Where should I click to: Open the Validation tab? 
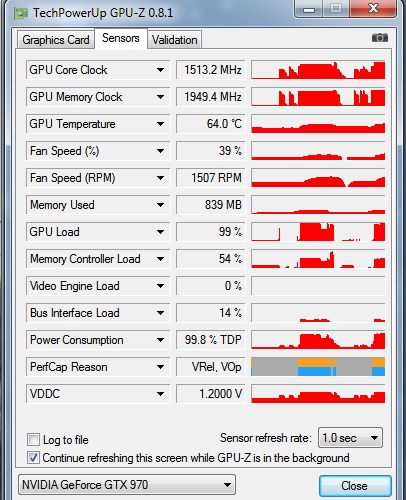point(175,40)
